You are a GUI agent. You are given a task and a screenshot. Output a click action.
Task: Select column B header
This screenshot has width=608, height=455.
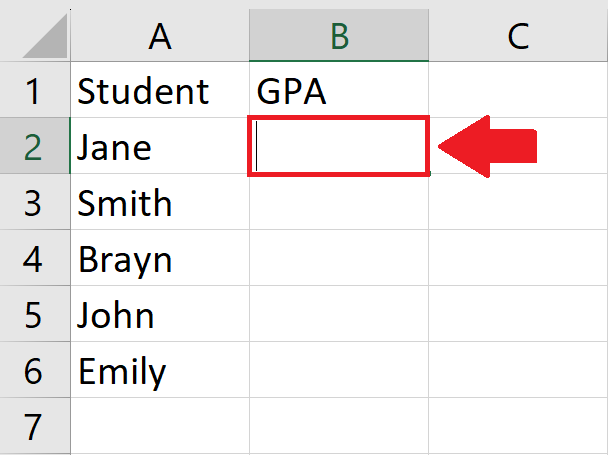pyautogui.click(x=339, y=35)
